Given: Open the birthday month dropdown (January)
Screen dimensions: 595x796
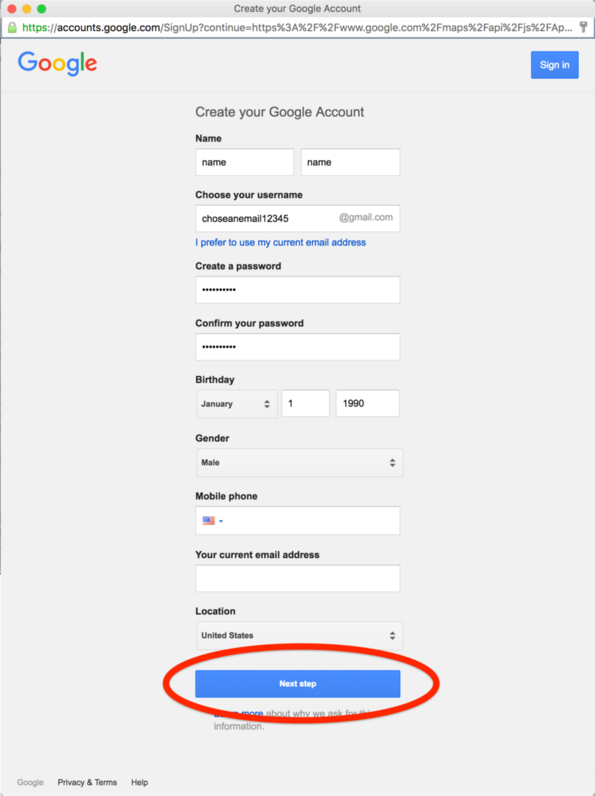Looking at the screenshot, I should coord(237,404).
